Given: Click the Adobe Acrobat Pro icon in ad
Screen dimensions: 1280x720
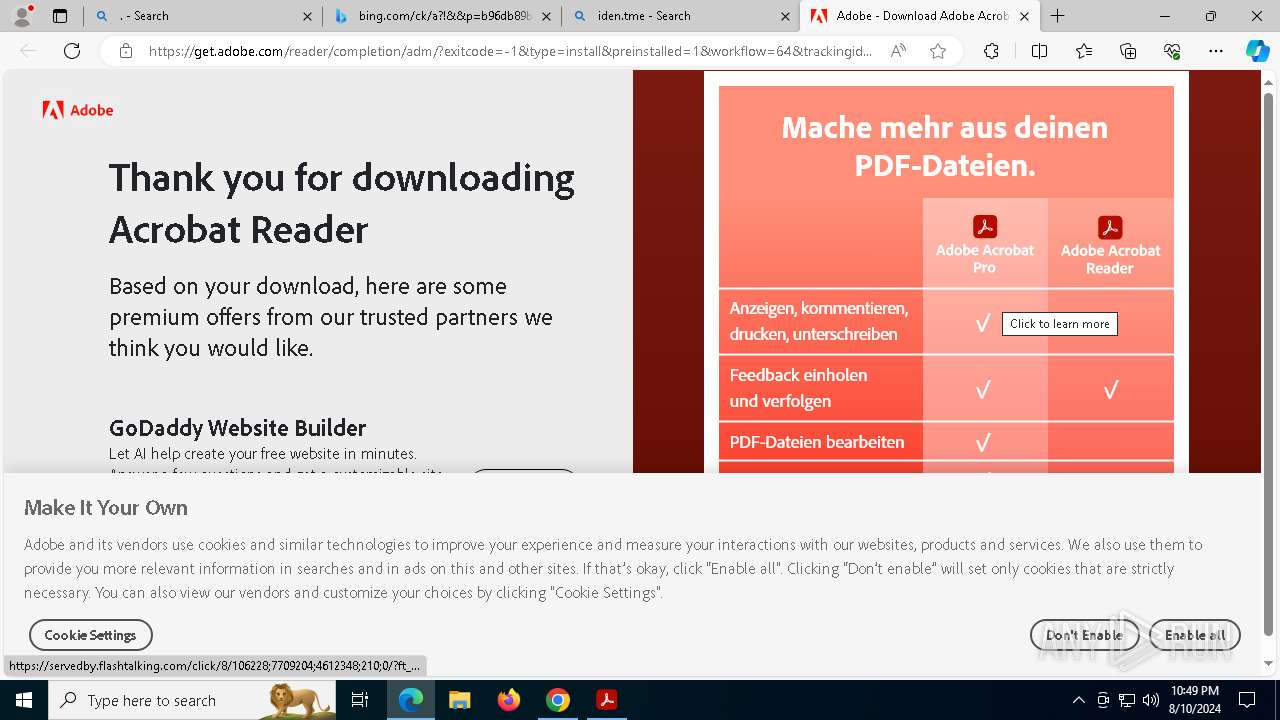Looking at the screenshot, I should click(985, 227).
